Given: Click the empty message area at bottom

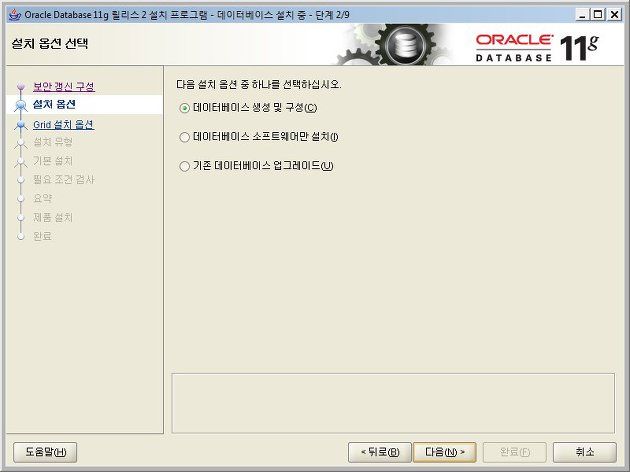Looking at the screenshot, I should click(393, 403).
